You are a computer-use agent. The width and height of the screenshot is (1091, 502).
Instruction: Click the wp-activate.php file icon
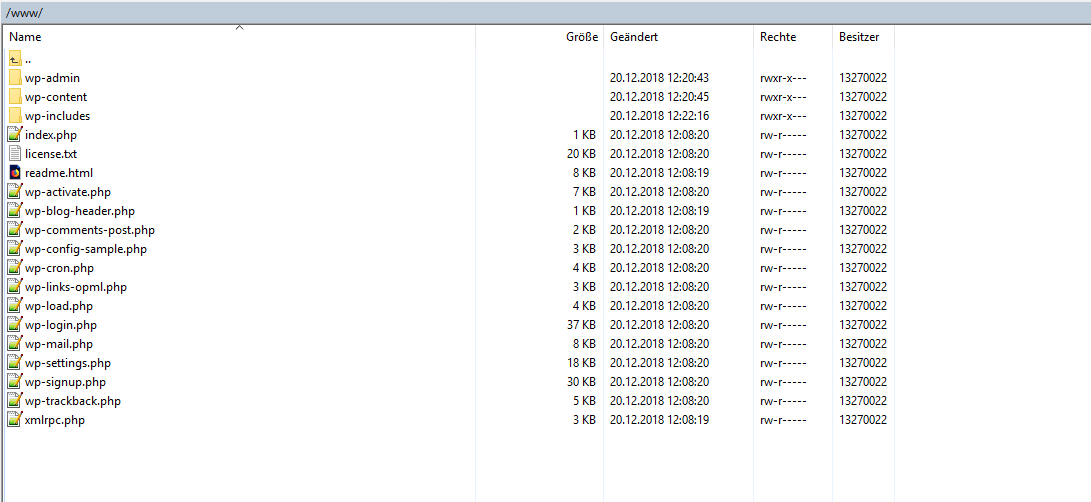tap(15, 191)
